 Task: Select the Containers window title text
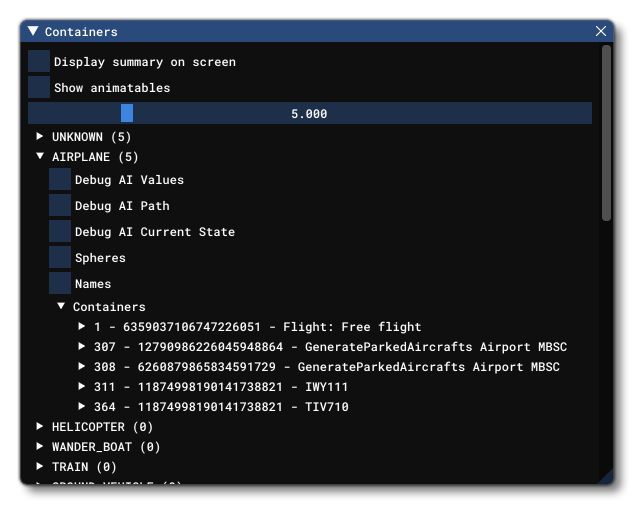[81, 32]
